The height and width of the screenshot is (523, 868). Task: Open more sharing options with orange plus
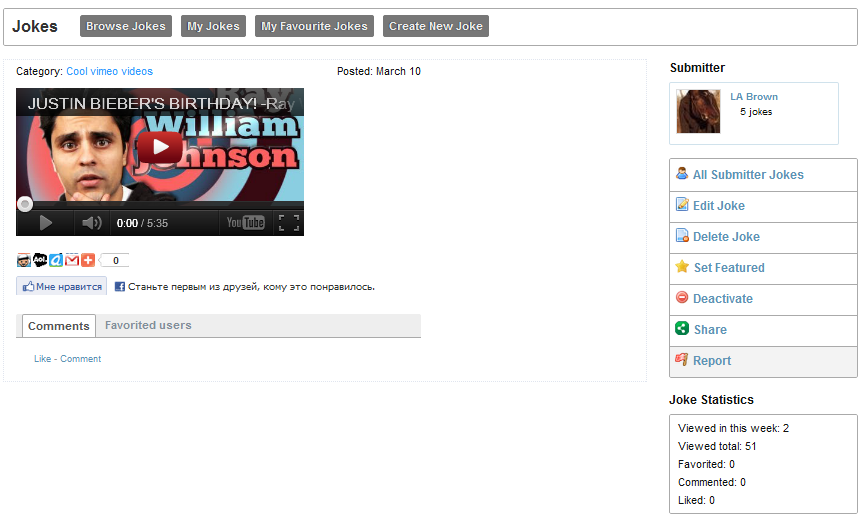(88, 260)
